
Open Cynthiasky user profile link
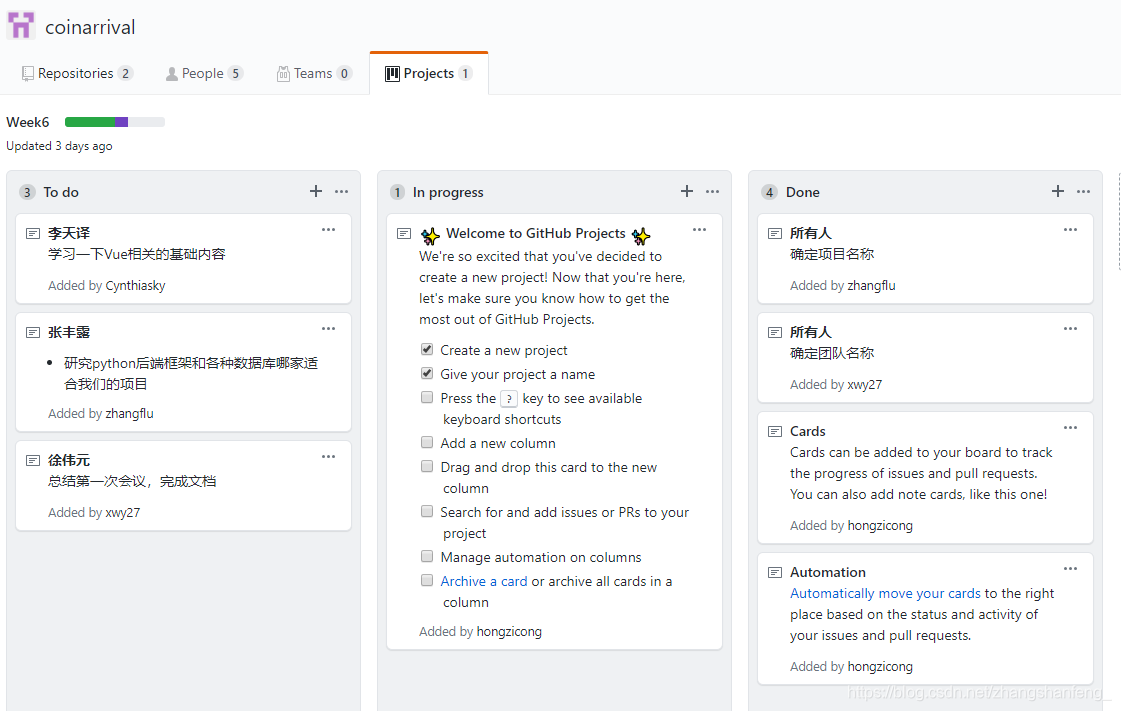point(135,286)
